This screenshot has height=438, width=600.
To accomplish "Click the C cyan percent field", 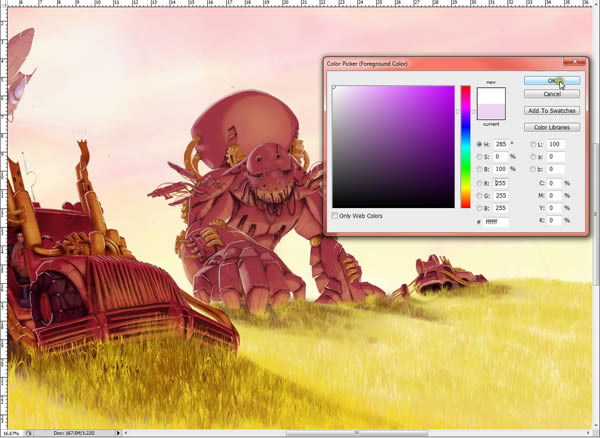I will [x=554, y=183].
